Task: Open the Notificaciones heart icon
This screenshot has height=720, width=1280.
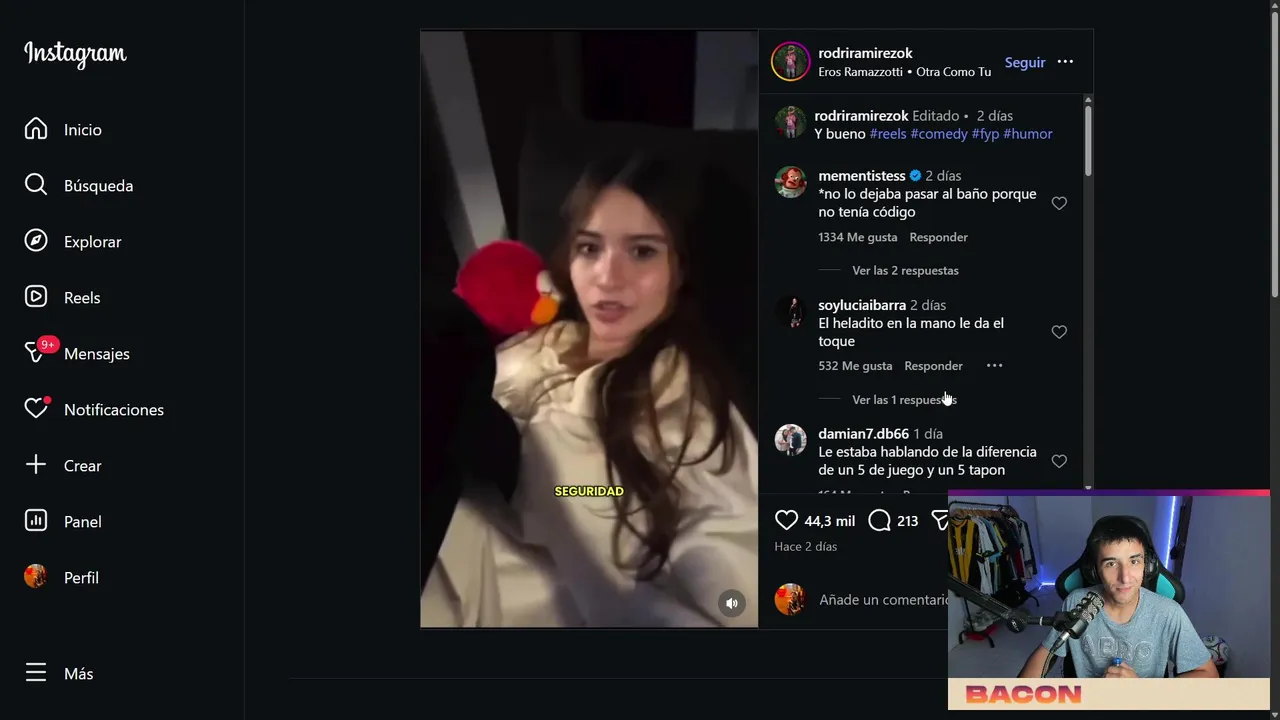Action: [x=36, y=408]
